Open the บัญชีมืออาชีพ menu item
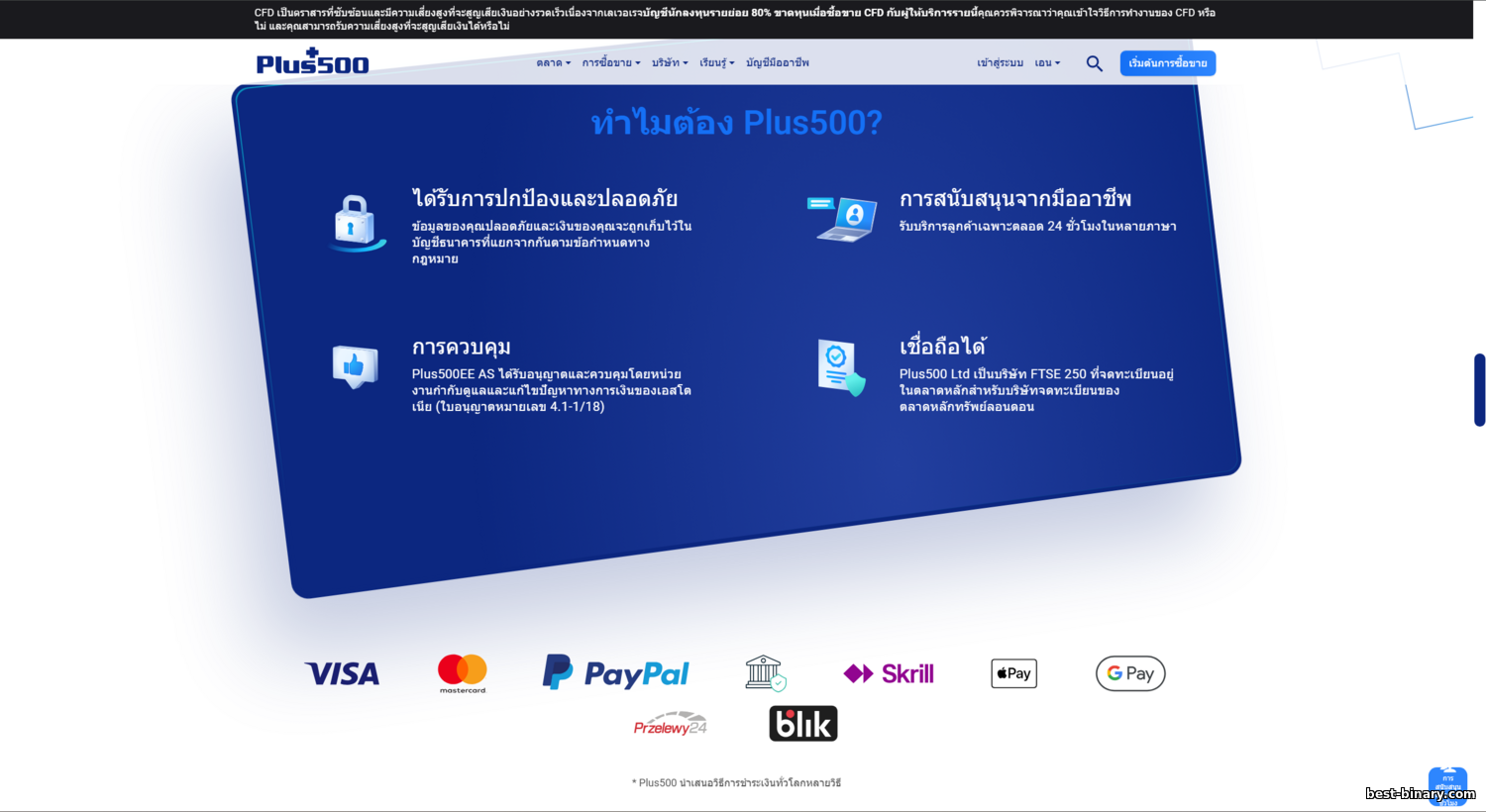 pyautogui.click(x=778, y=63)
